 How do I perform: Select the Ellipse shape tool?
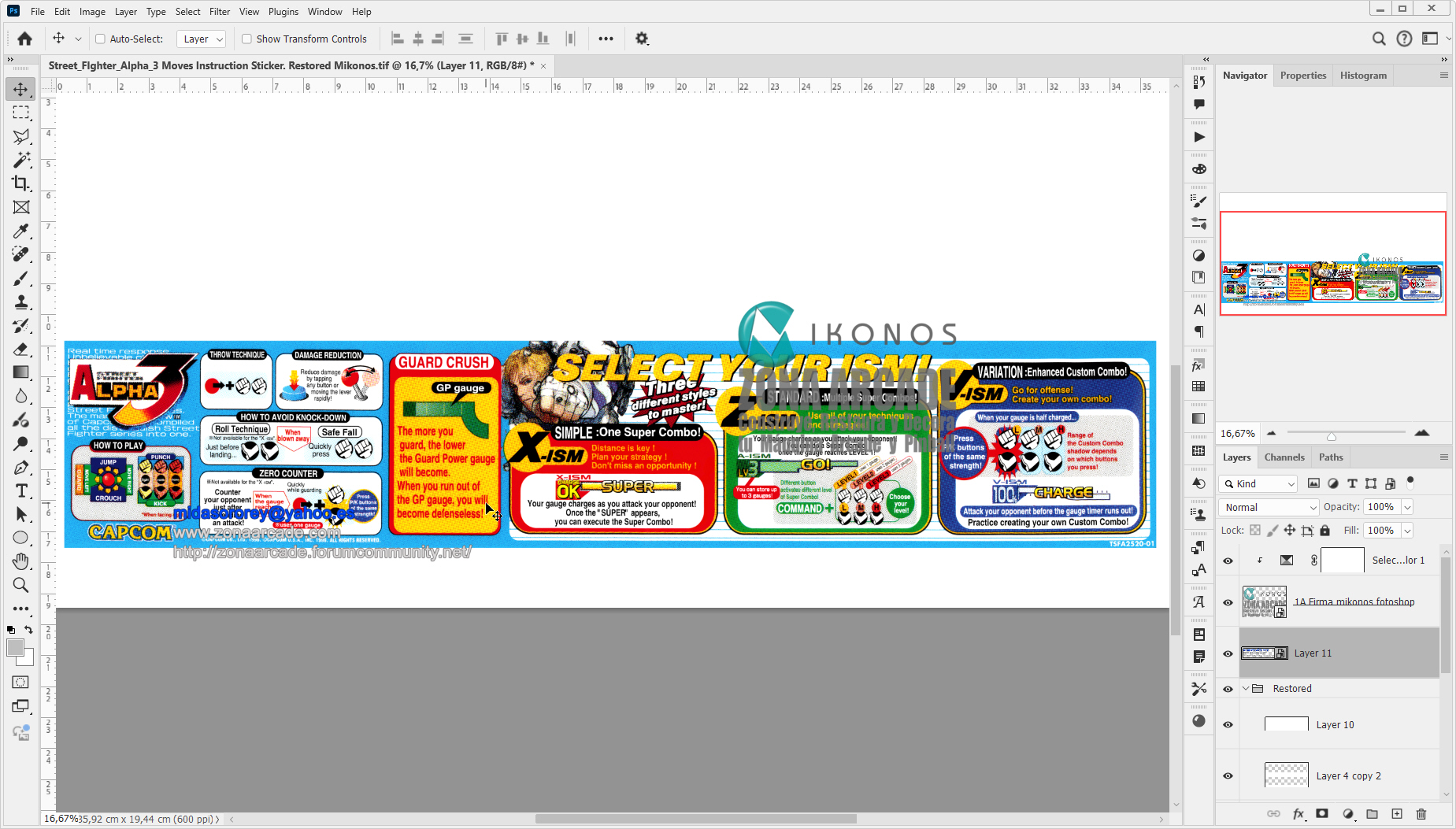point(21,538)
